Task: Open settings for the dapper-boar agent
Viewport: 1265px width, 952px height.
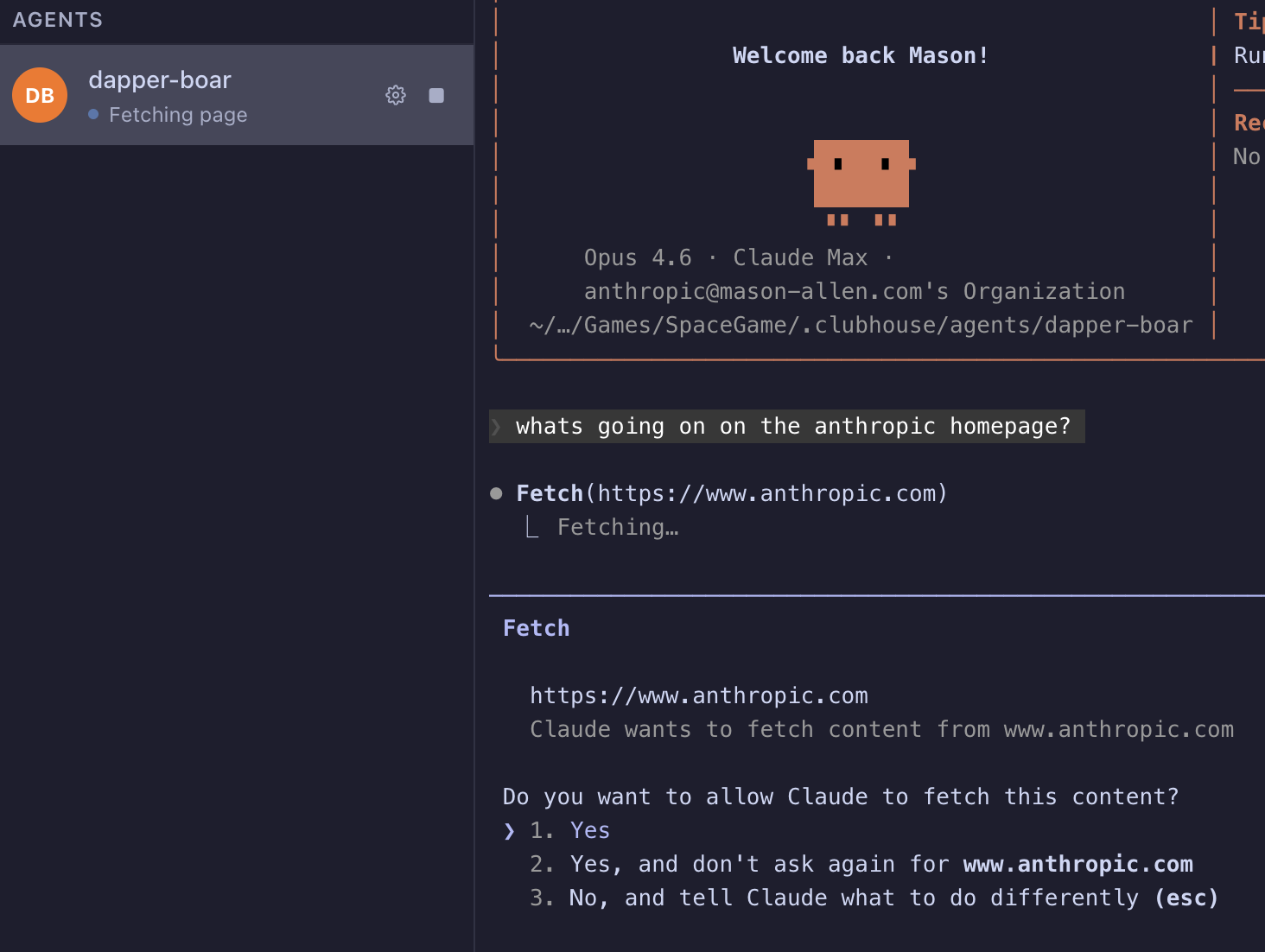Action: point(395,95)
